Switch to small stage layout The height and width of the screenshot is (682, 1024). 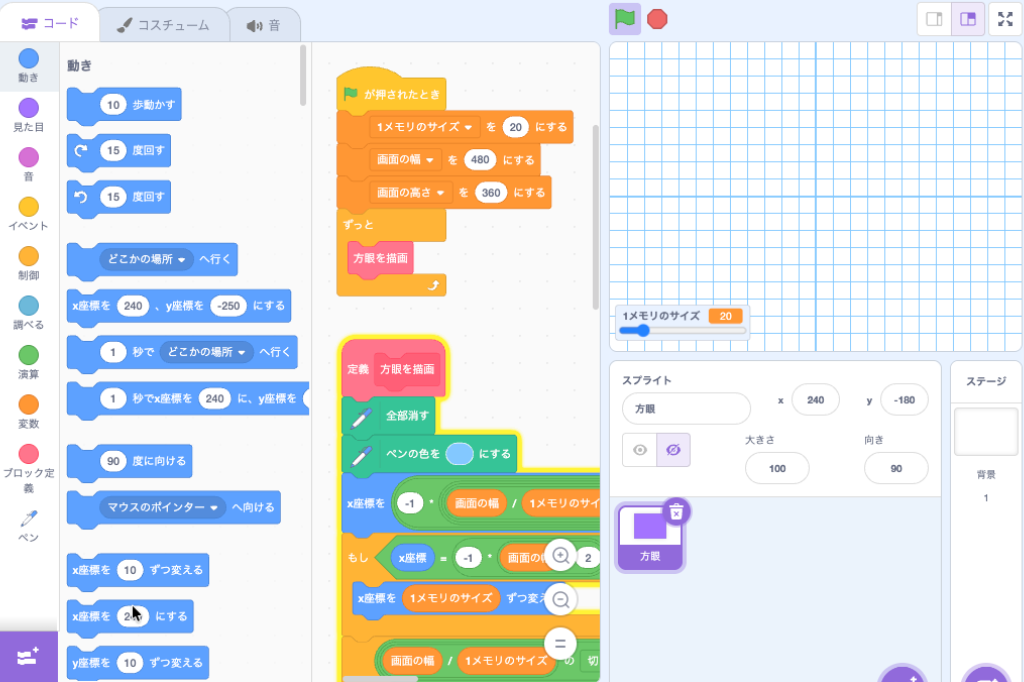point(934,19)
